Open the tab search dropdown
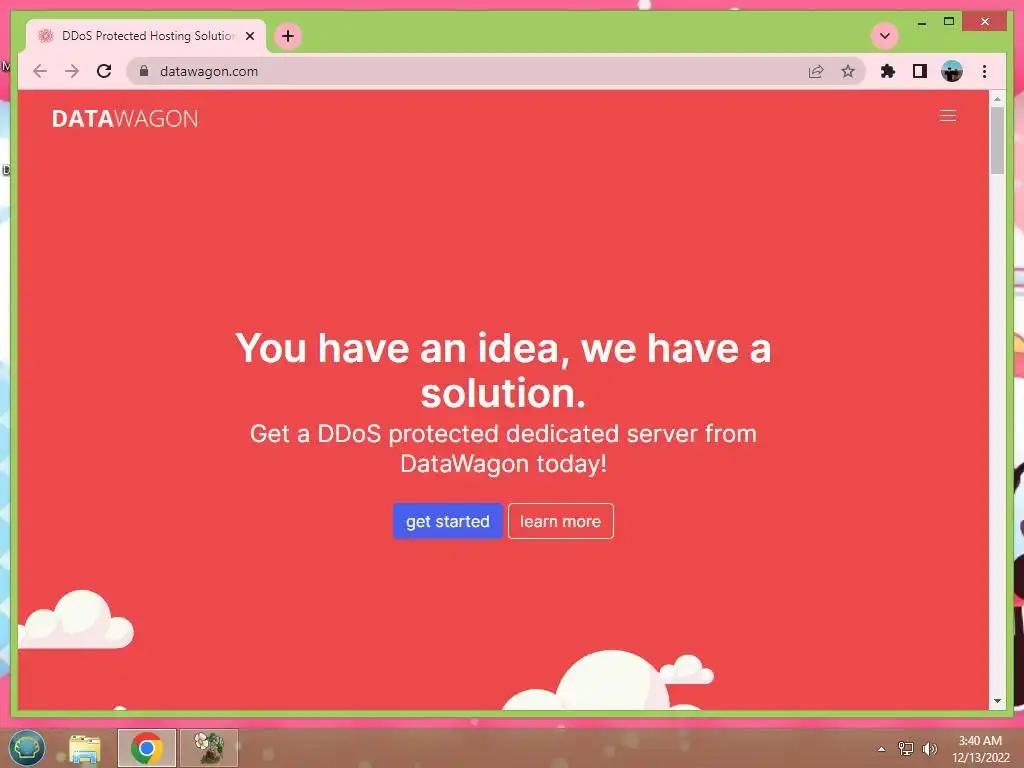1024x768 pixels. [885, 36]
